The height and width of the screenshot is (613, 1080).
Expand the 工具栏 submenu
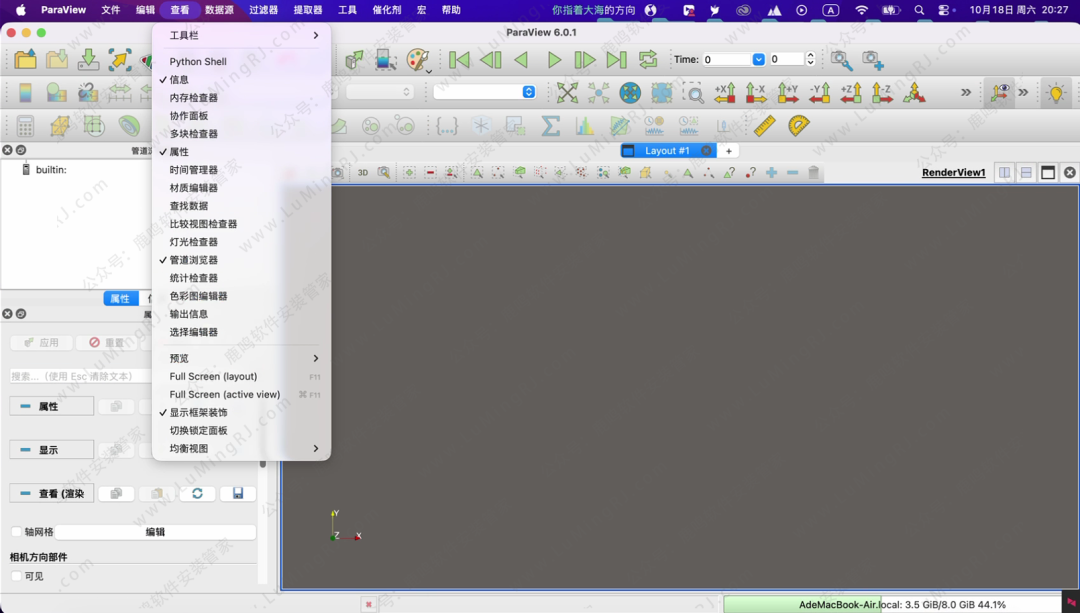[x=240, y=35]
